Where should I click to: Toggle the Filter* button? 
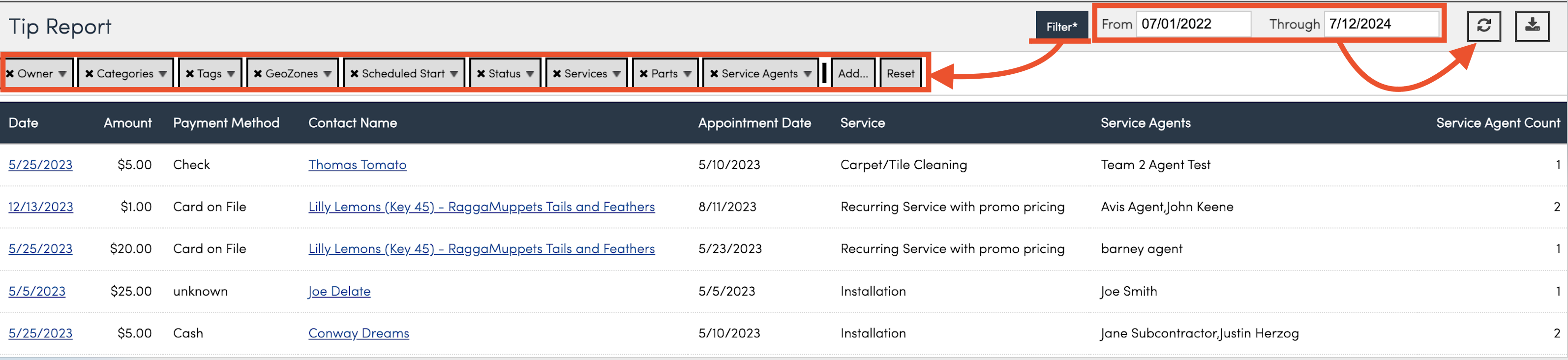[x=1061, y=27]
